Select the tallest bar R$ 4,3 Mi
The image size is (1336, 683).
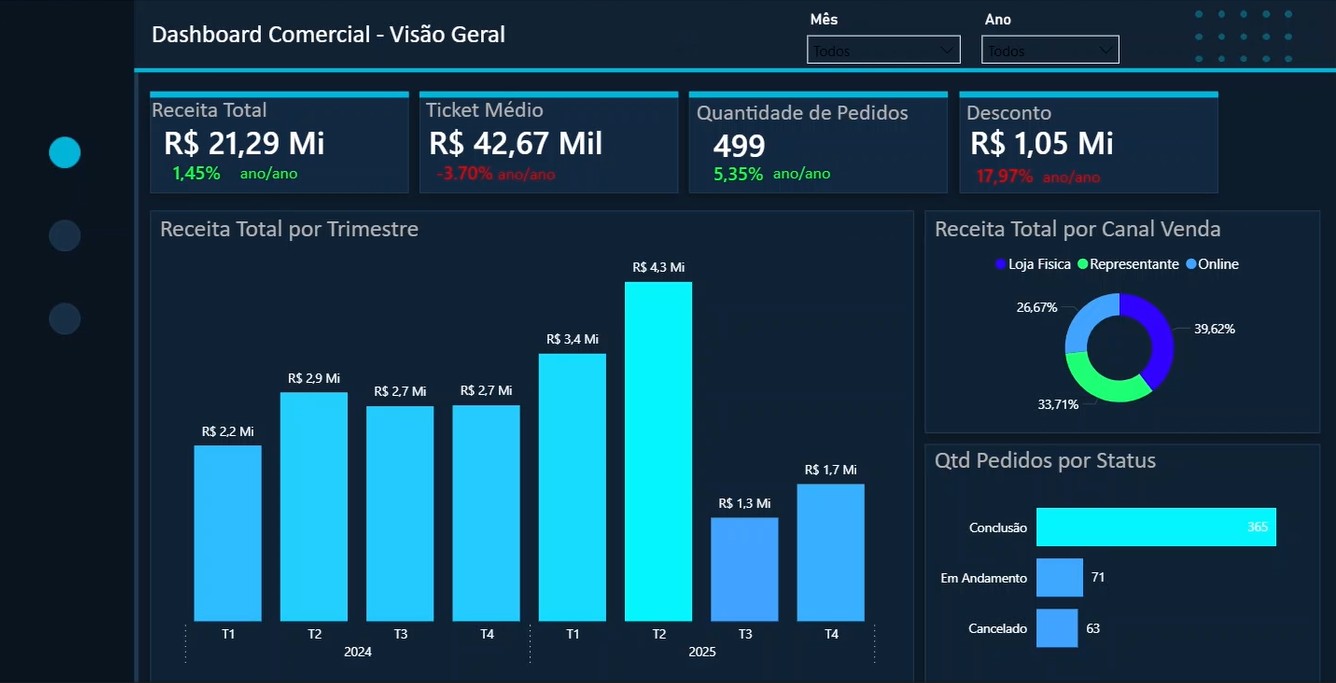pyautogui.click(x=658, y=451)
